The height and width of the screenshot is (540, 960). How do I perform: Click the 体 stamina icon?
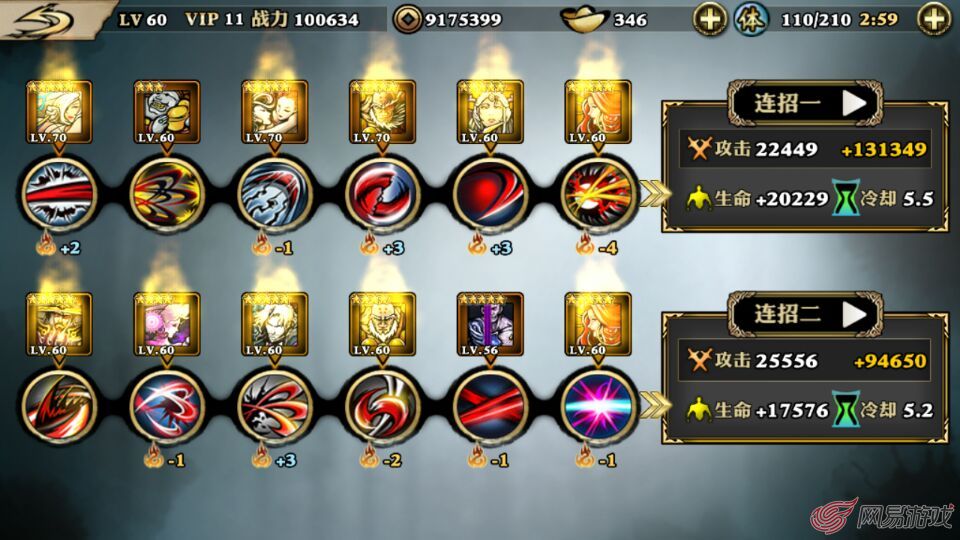coord(751,19)
